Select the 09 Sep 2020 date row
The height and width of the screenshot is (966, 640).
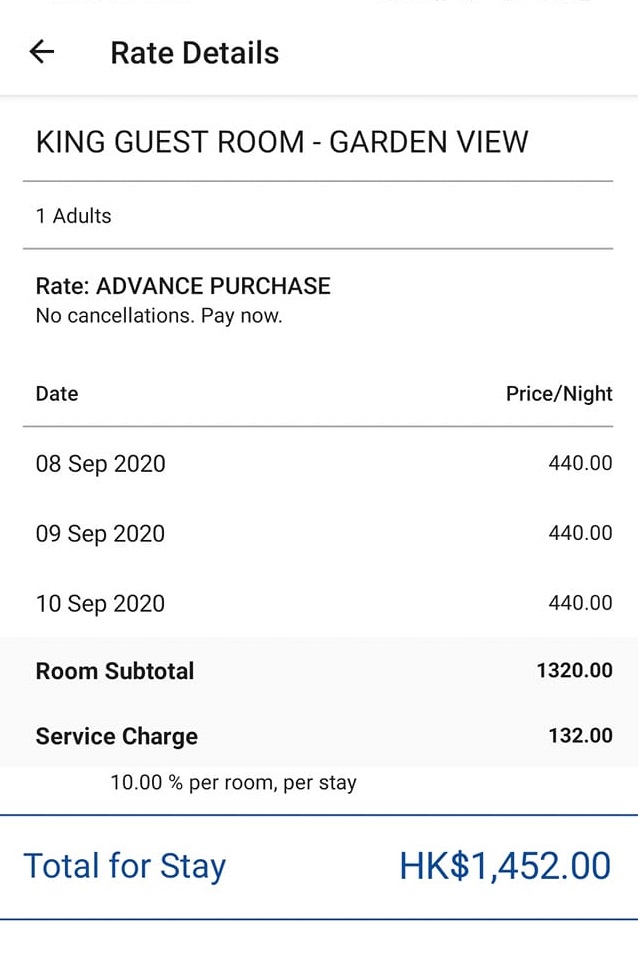click(101, 534)
